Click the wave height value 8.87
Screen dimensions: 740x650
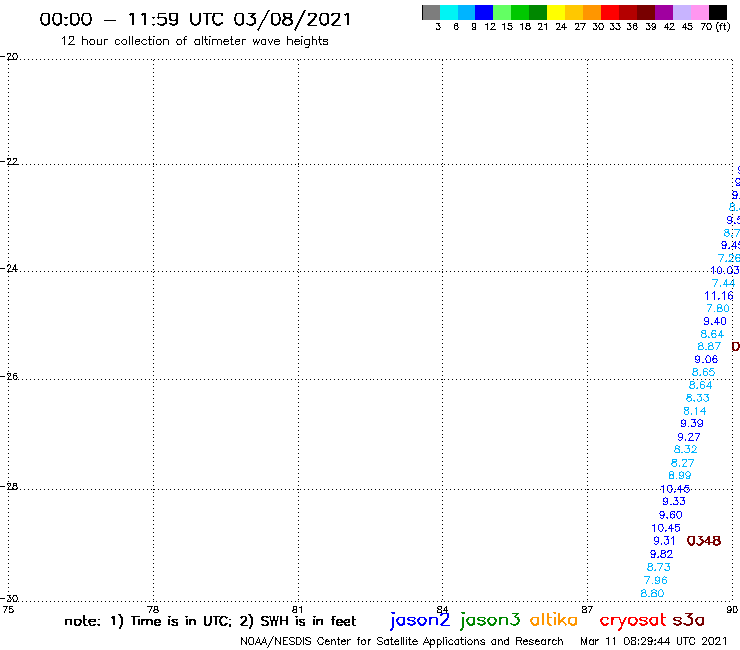[x=709, y=346]
